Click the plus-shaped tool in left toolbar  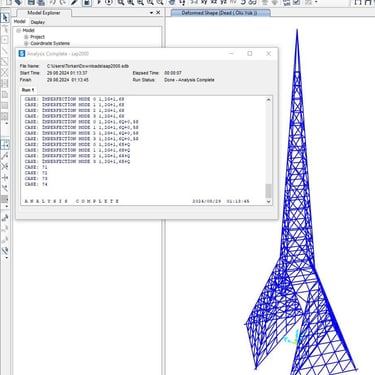[x=5, y=177]
